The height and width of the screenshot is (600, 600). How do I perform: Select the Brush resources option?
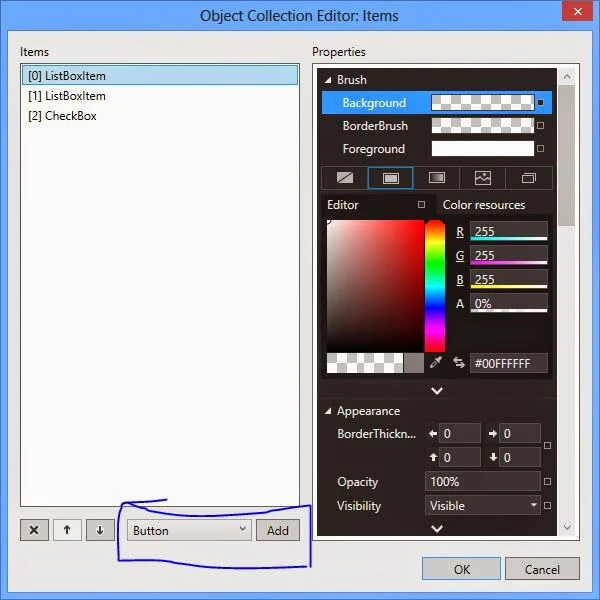coord(529,178)
